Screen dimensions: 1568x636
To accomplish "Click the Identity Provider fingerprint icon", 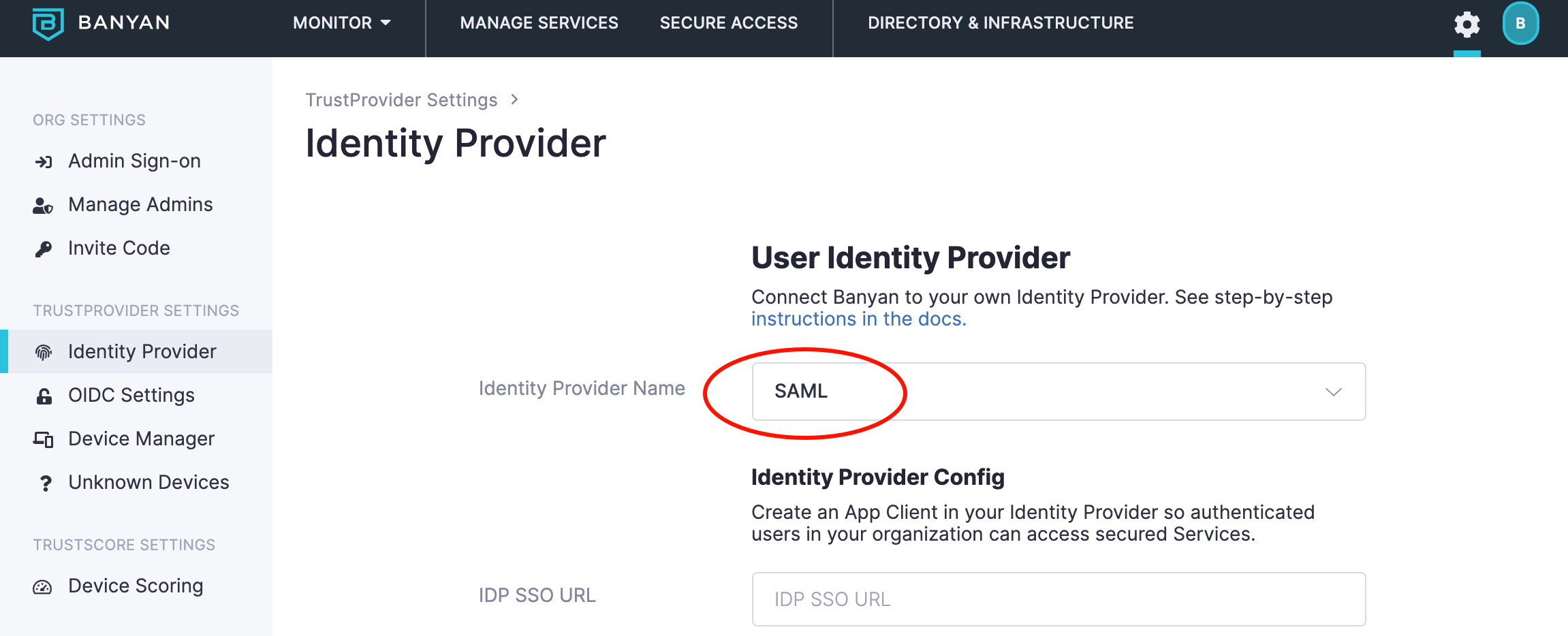I will pos(44,352).
